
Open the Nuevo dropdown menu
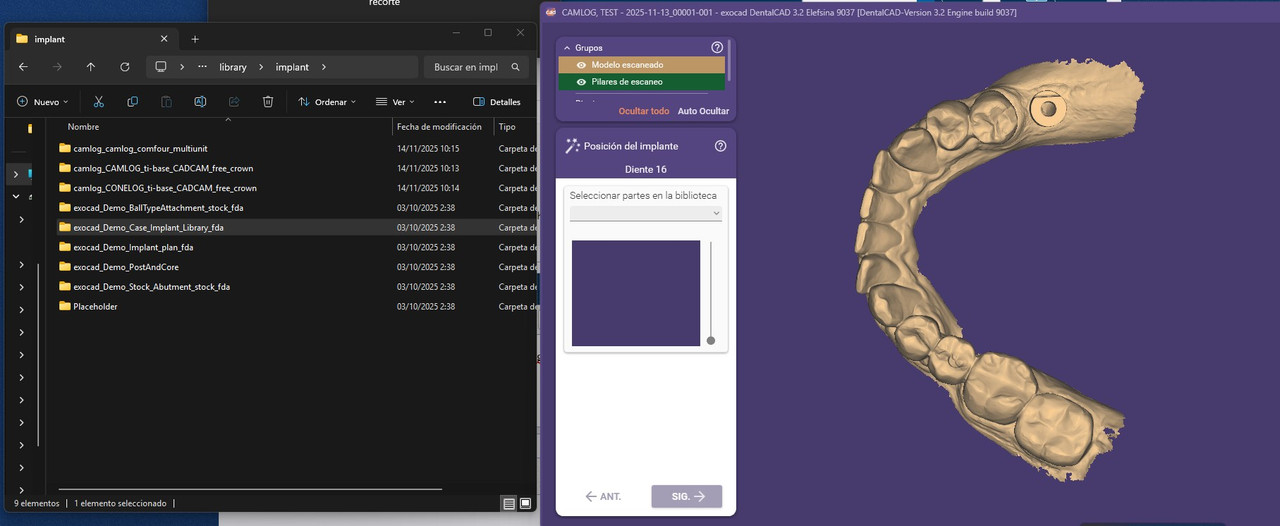43,102
